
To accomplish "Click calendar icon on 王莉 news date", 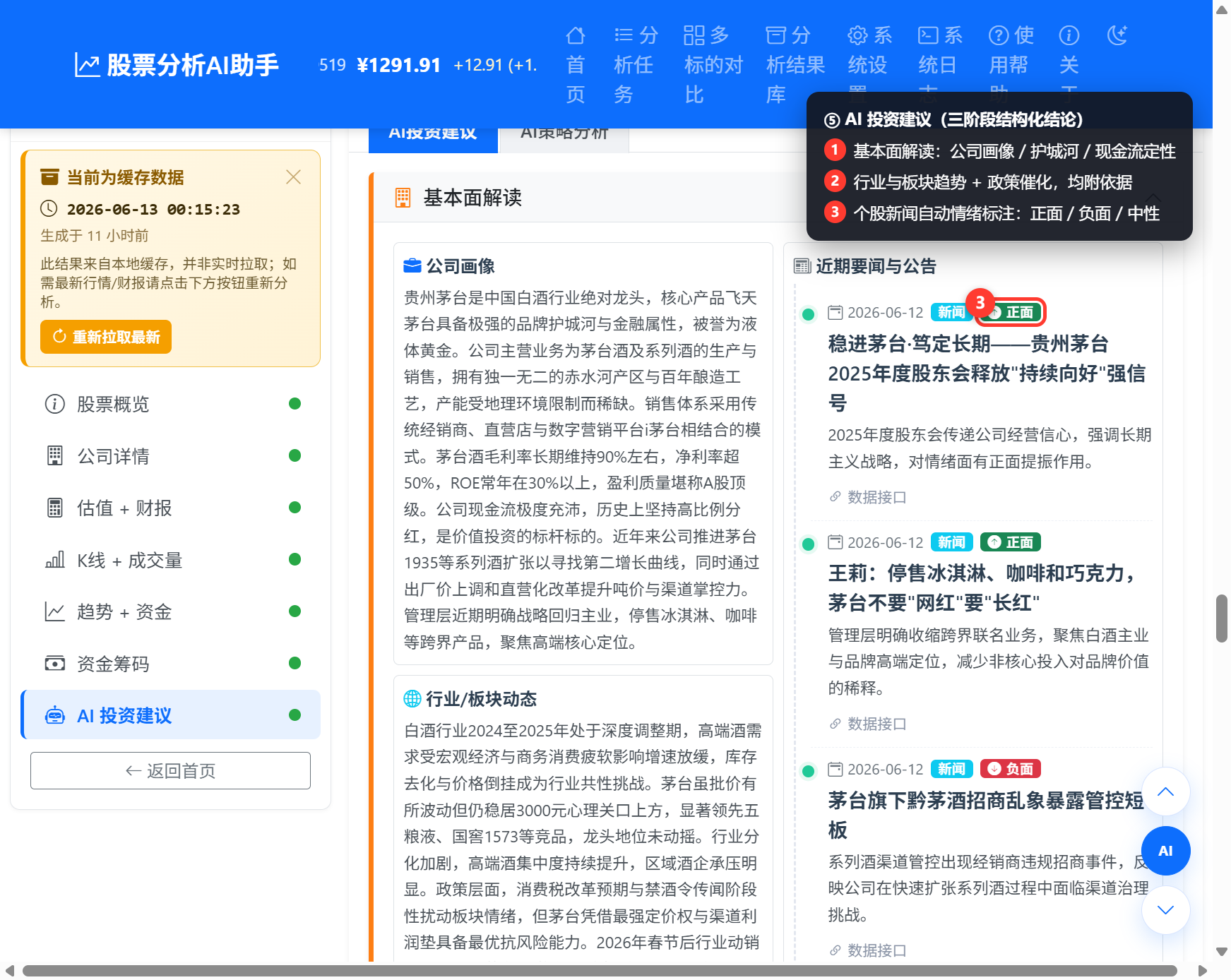I will click(x=835, y=542).
